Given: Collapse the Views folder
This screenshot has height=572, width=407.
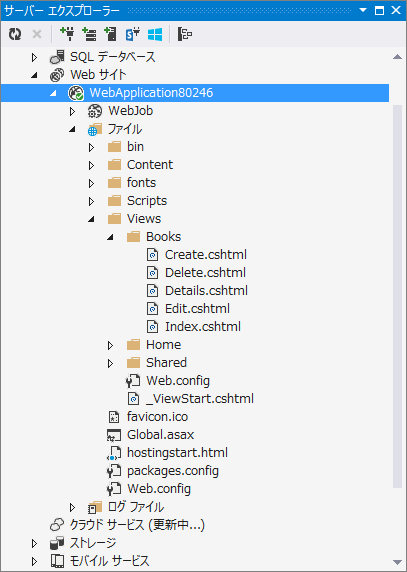Looking at the screenshot, I should coord(91,219).
